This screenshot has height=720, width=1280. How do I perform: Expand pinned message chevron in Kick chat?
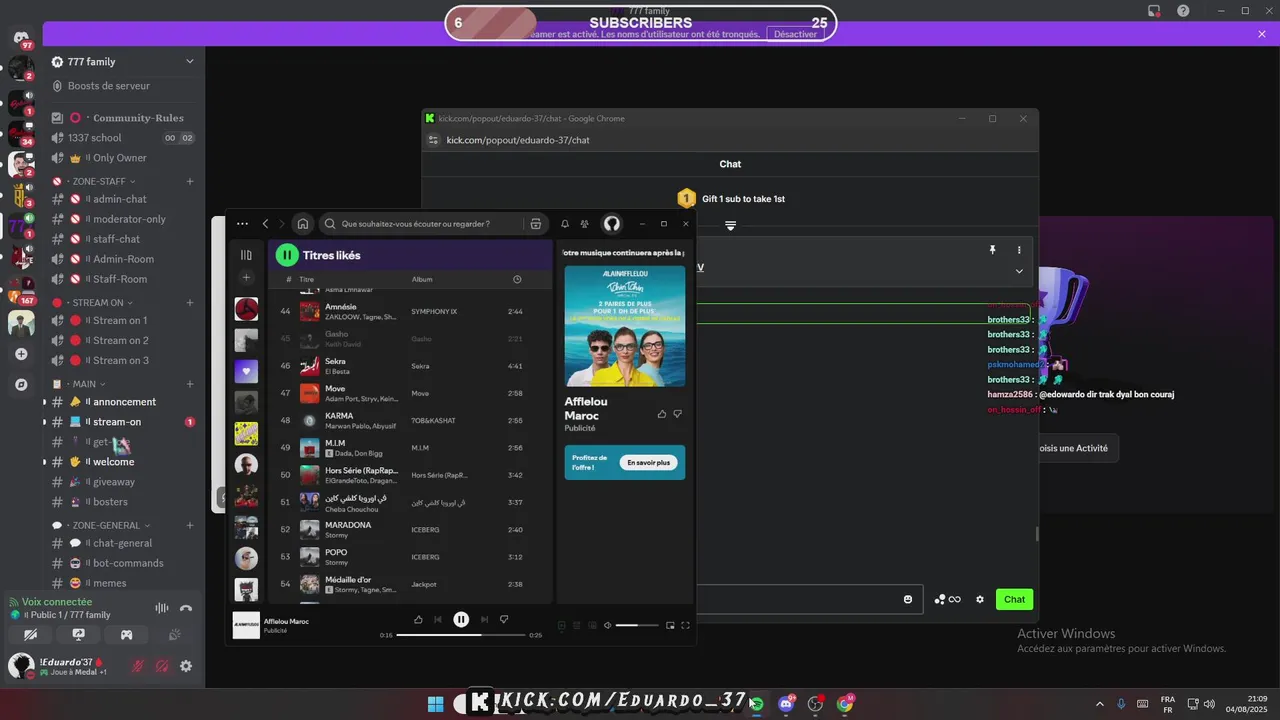click(x=1019, y=271)
